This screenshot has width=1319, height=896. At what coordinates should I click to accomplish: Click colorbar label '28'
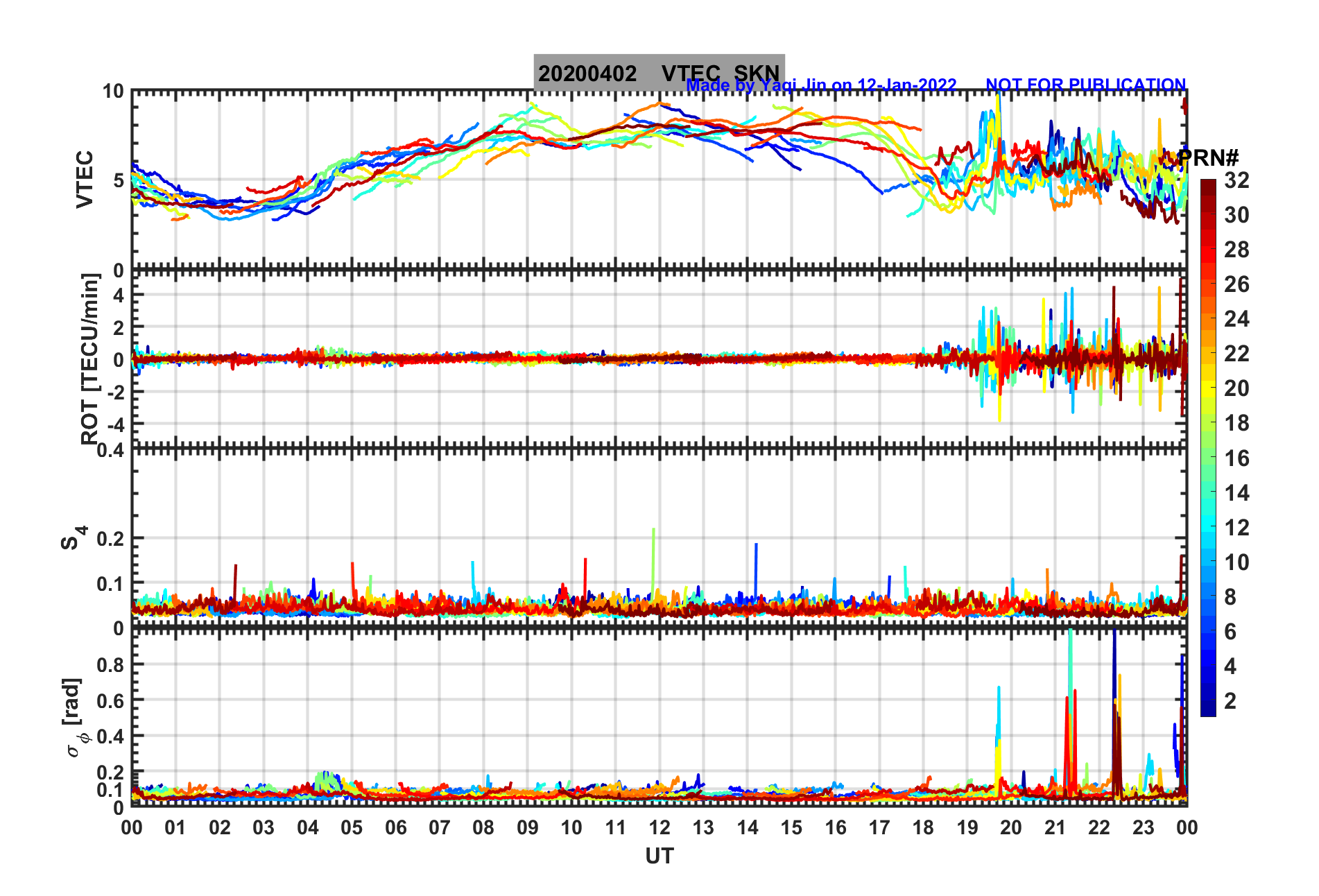1236,250
